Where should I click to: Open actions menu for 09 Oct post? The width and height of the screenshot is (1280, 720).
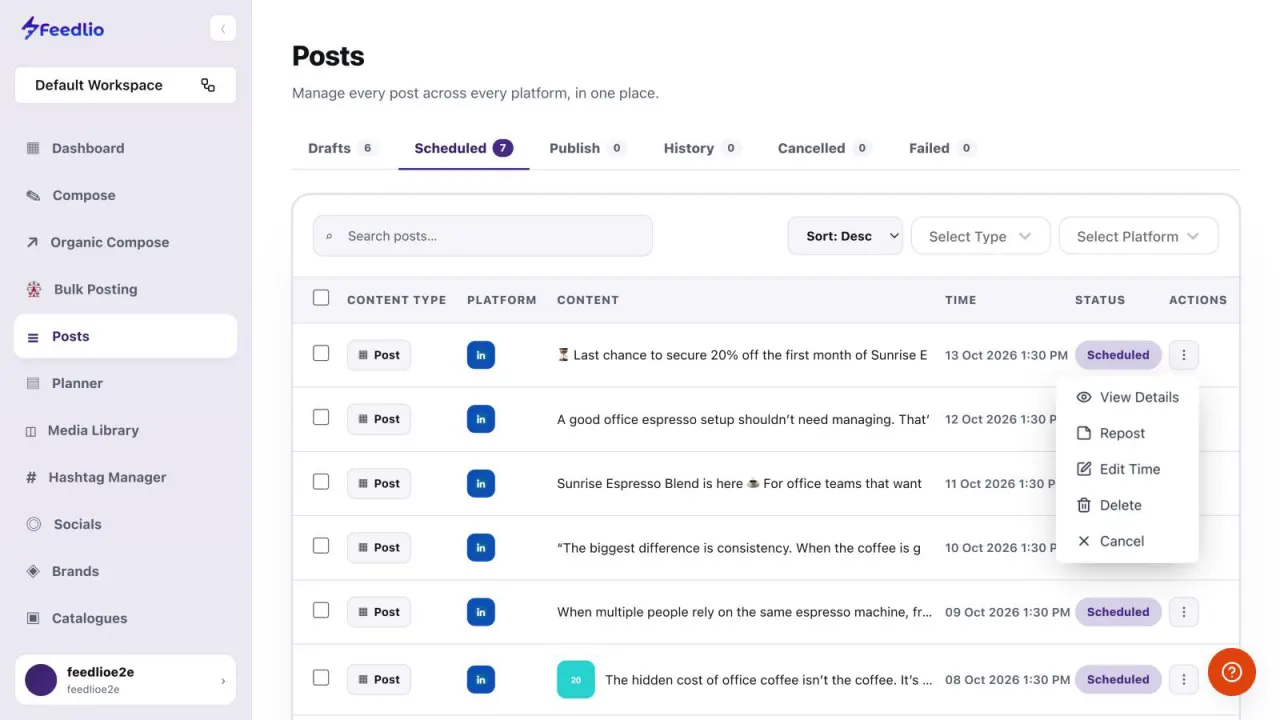point(1184,612)
